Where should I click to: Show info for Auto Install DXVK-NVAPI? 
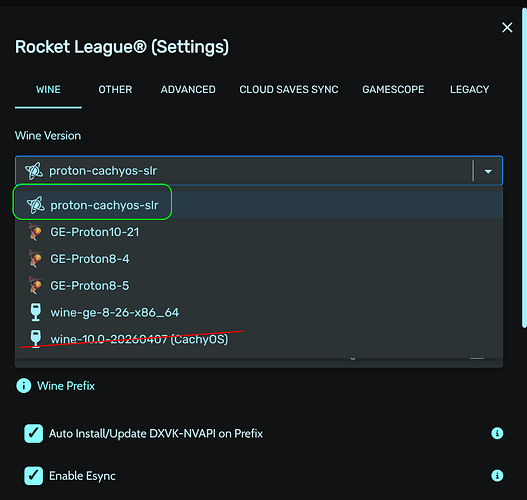click(497, 433)
